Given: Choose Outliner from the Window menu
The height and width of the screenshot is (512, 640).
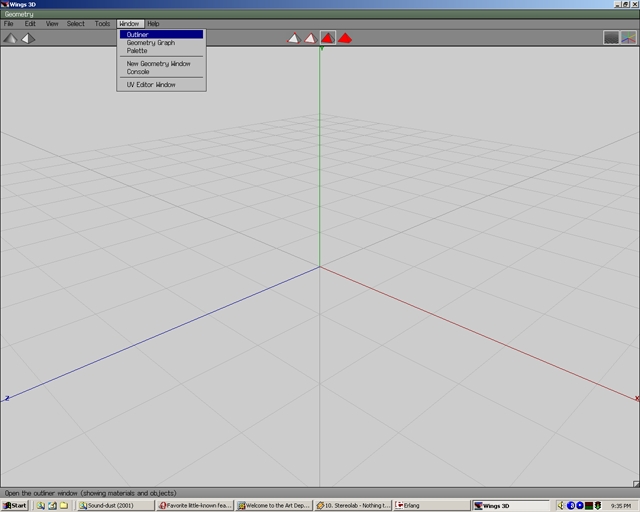Looking at the screenshot, I should click(x=161, y=35).
